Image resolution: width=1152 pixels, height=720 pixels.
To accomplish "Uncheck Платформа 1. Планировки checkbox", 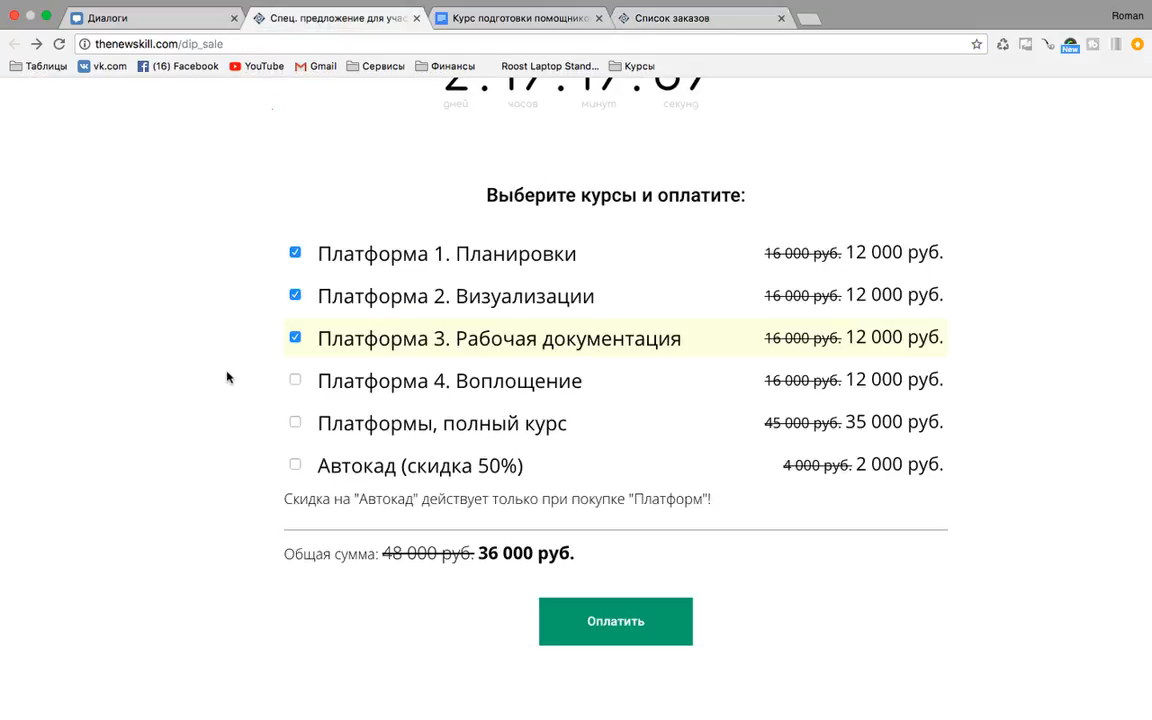I will tap(295, 252).
